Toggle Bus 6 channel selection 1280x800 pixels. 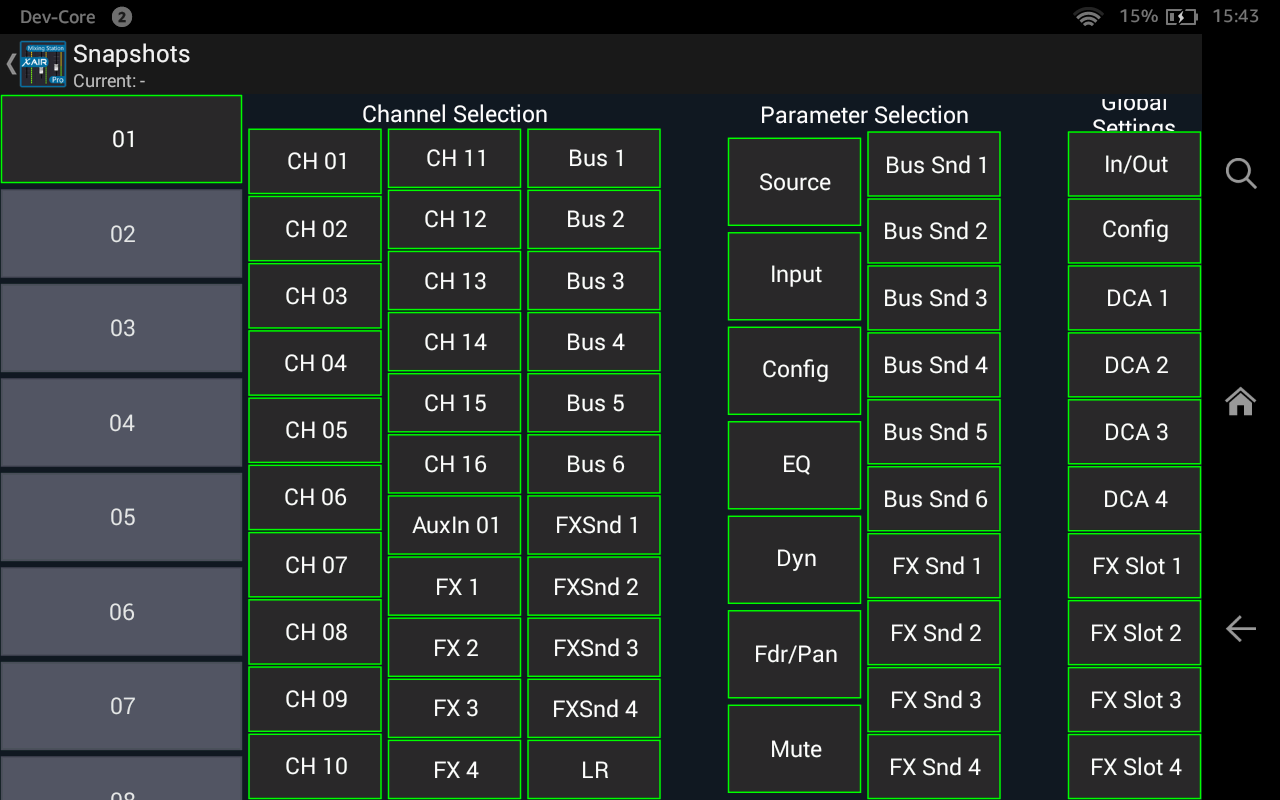594,464
